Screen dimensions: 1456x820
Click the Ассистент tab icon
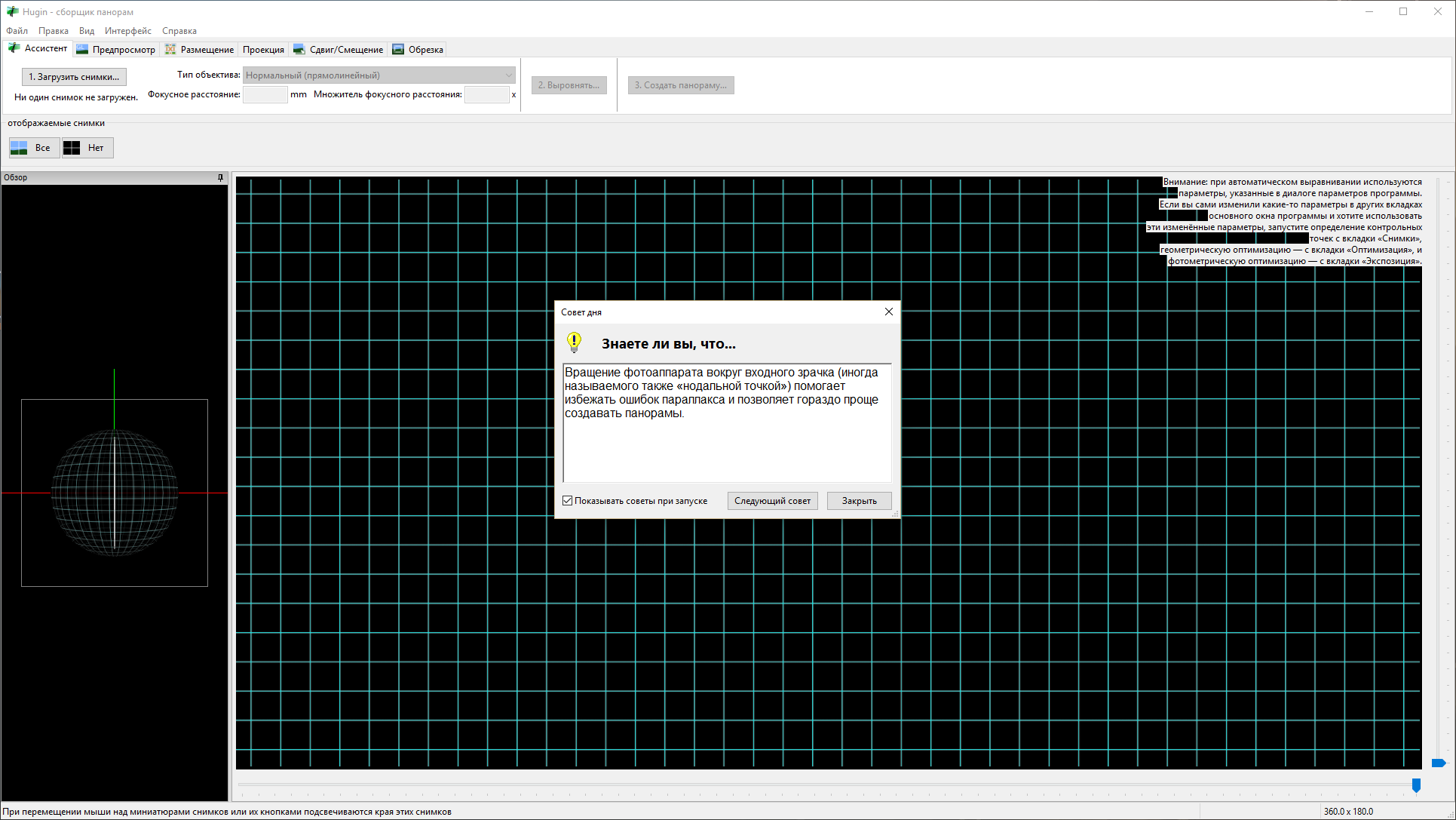[x=14, y=48]
